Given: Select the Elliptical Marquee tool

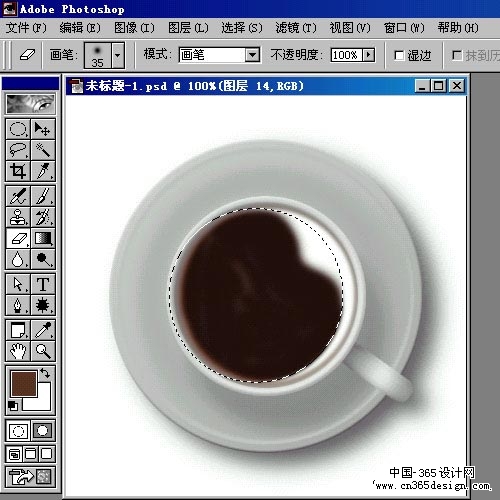Looking at the screenshot, I should click(18, 129).
